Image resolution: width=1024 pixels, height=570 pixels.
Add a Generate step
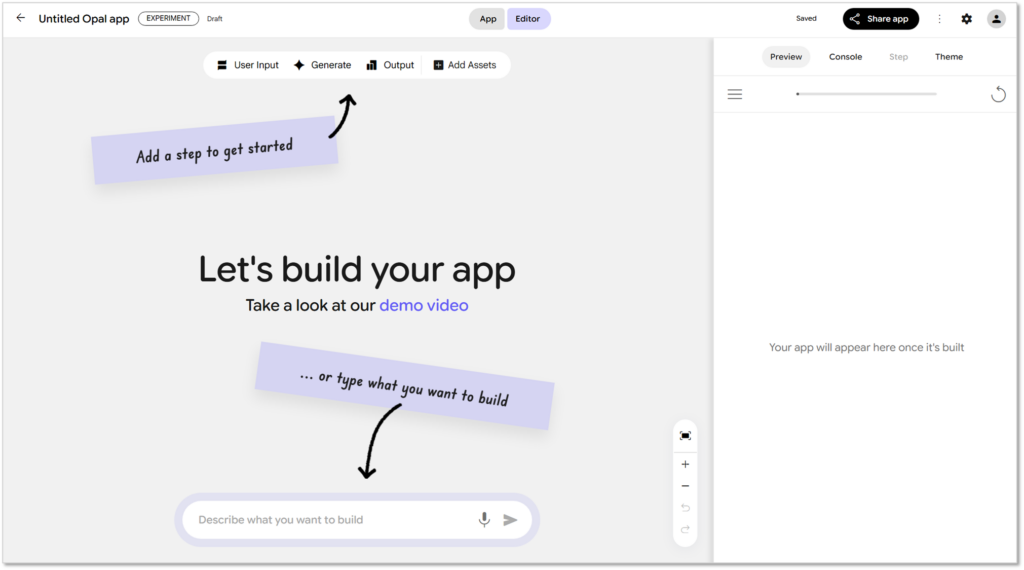coord(321,65)
